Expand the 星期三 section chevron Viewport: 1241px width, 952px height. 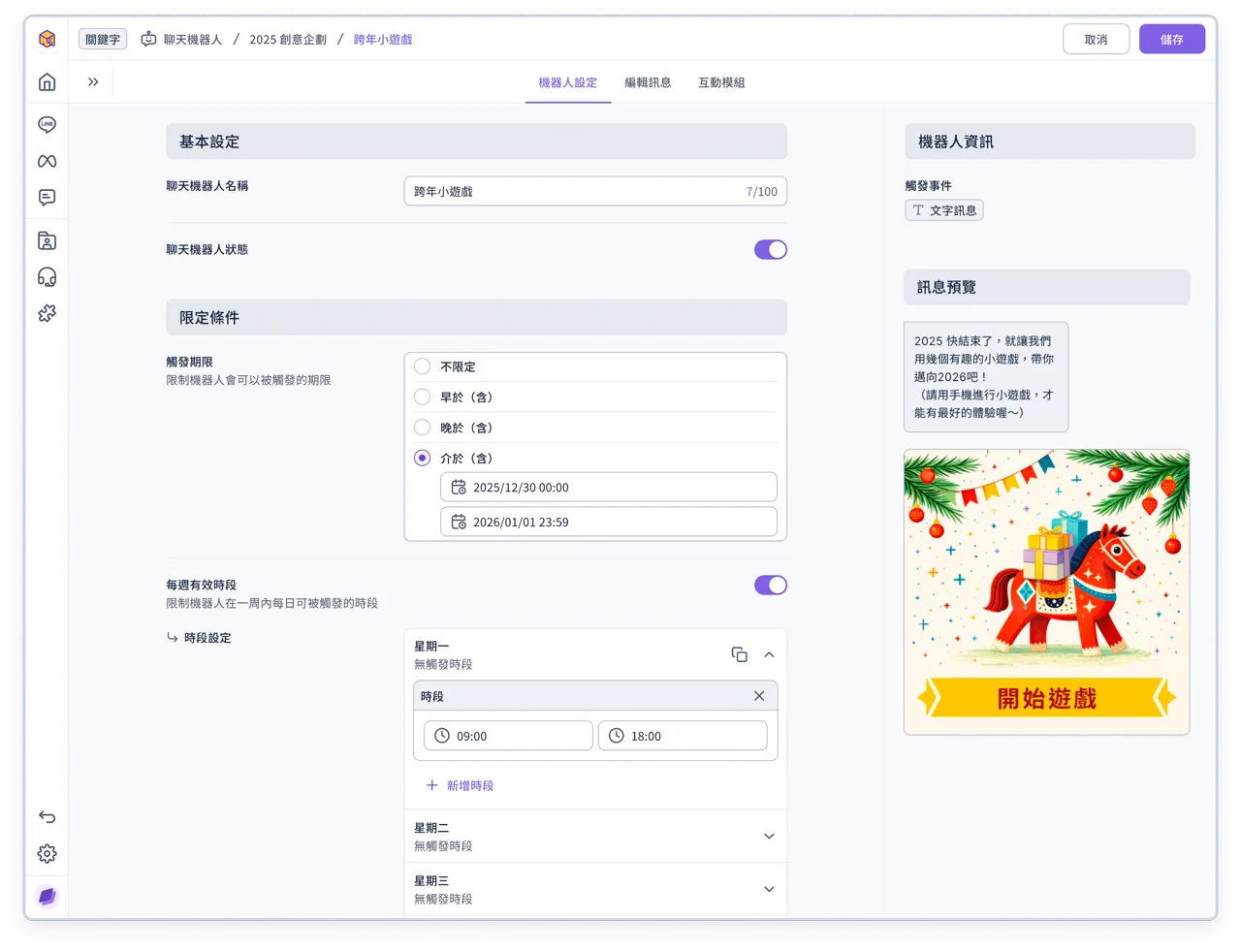click(769, 889)
